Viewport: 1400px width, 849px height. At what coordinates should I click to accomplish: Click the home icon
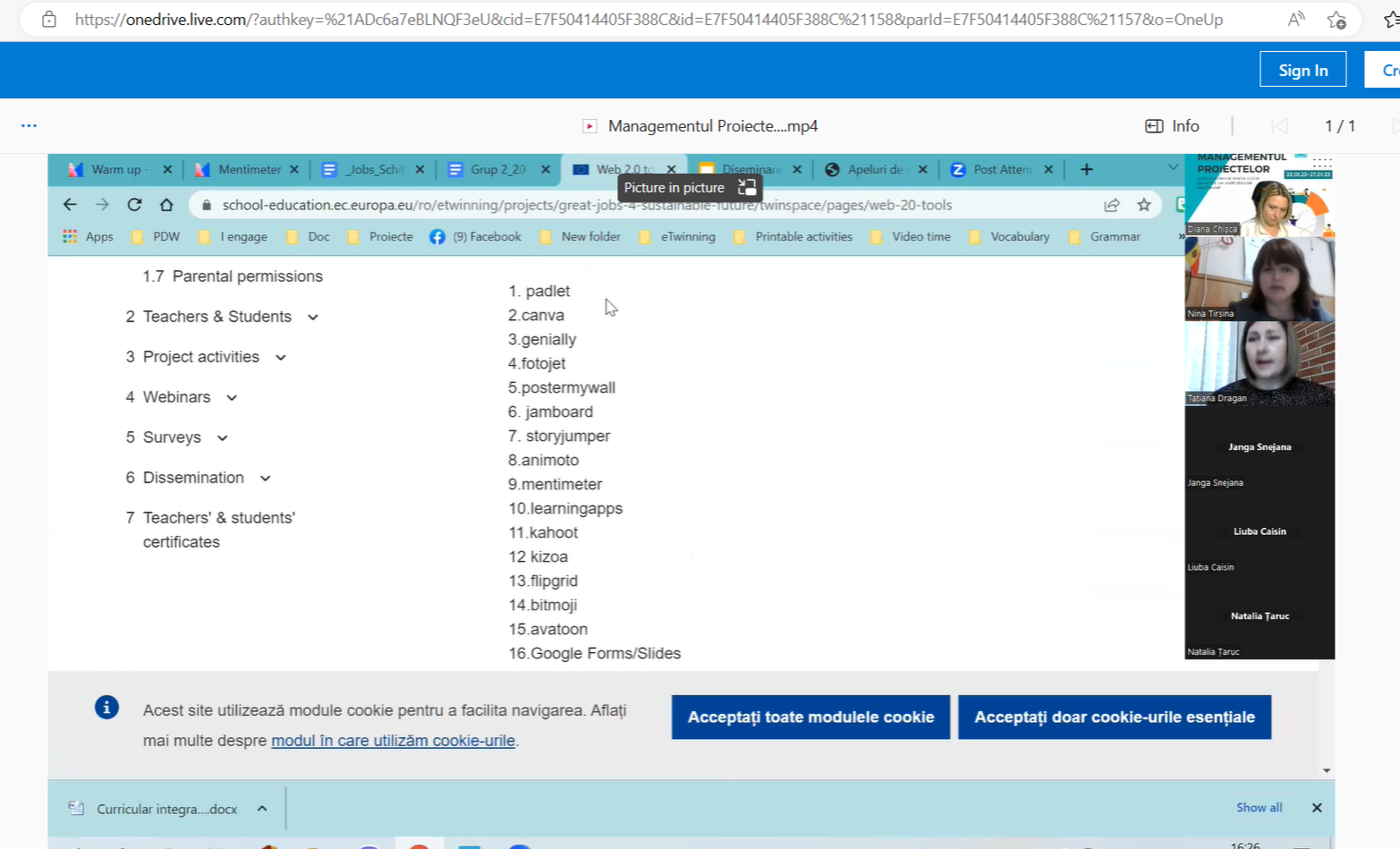pyautogui.click(x=166, y=205)
